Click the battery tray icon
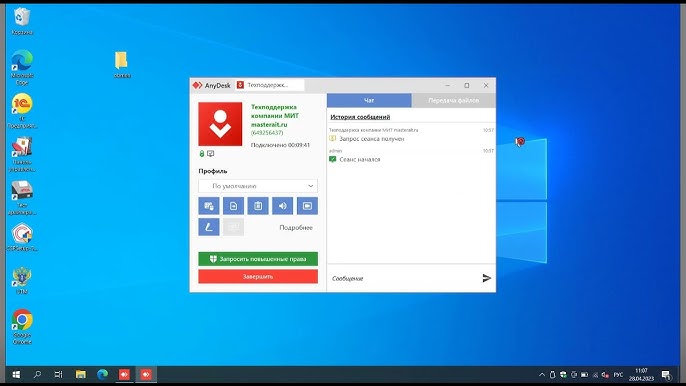Image resolution: width=686 pixels, height=386 pixels. (x=584, y=375)
